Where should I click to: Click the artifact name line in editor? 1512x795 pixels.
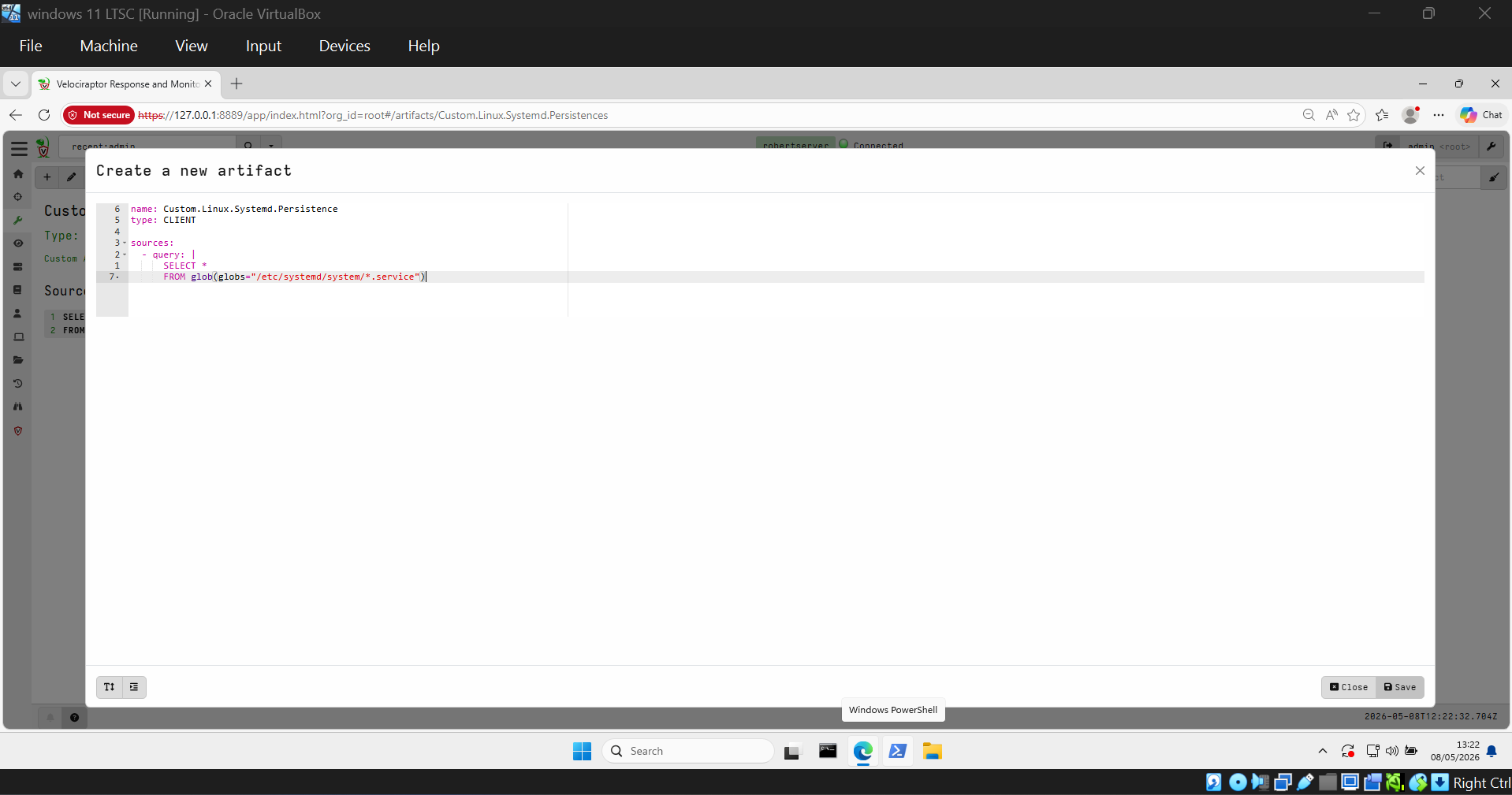coord(234,209)
